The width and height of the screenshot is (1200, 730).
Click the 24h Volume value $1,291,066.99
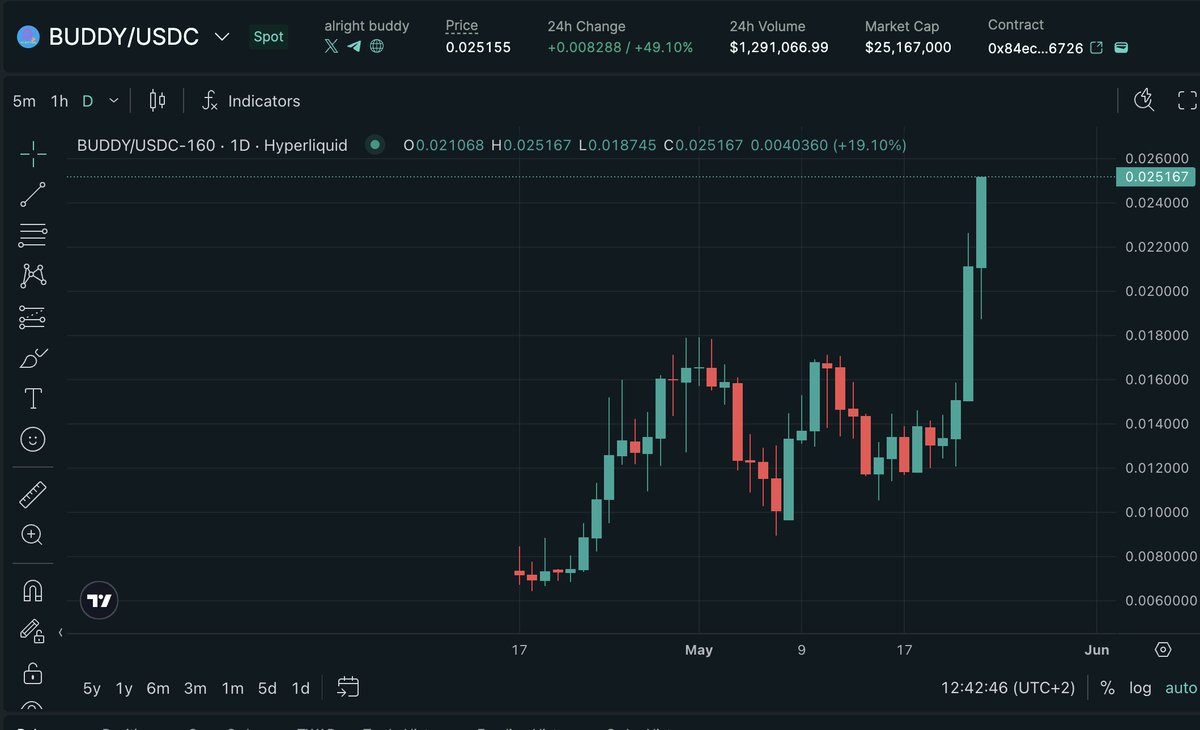click(x=779, y=47)
